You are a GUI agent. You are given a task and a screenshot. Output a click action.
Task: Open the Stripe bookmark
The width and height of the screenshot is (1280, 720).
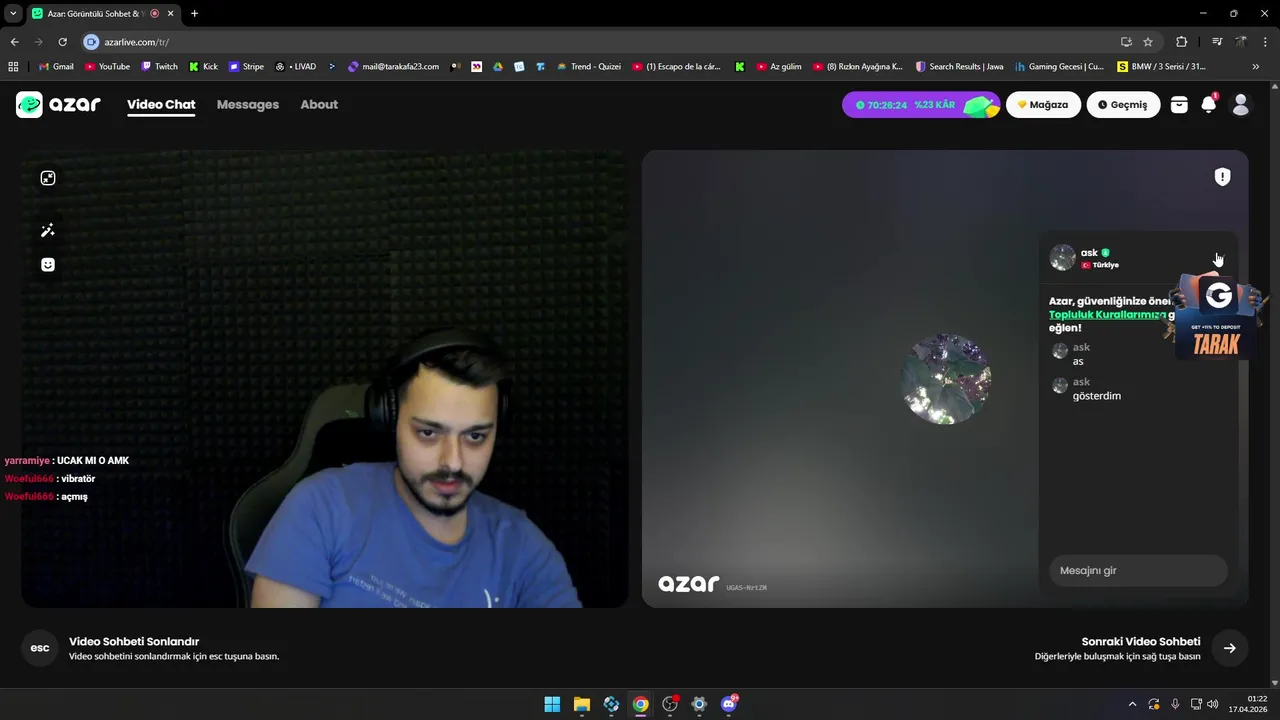coord(246,67)
